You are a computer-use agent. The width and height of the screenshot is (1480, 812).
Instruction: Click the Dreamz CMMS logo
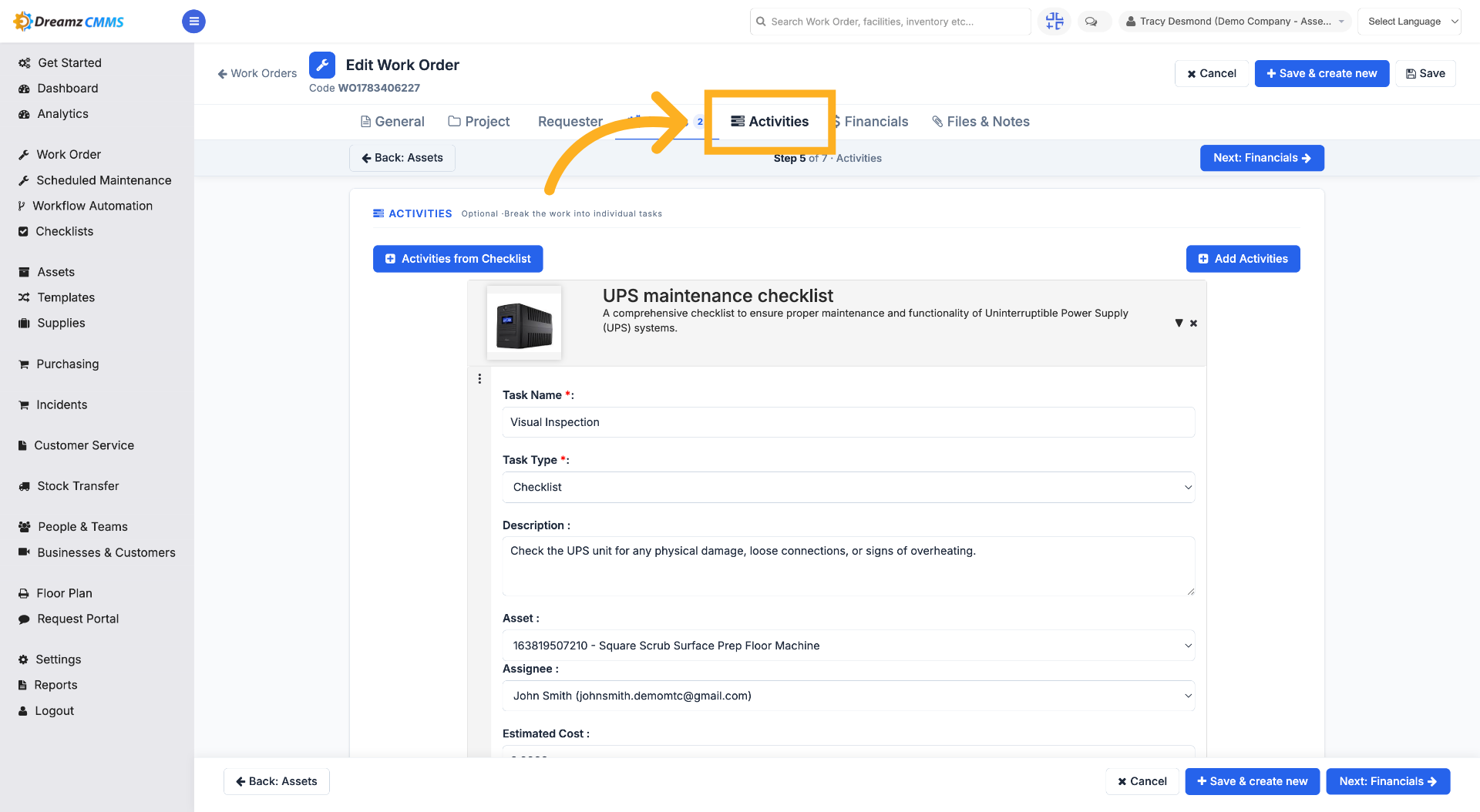[69, 22]
